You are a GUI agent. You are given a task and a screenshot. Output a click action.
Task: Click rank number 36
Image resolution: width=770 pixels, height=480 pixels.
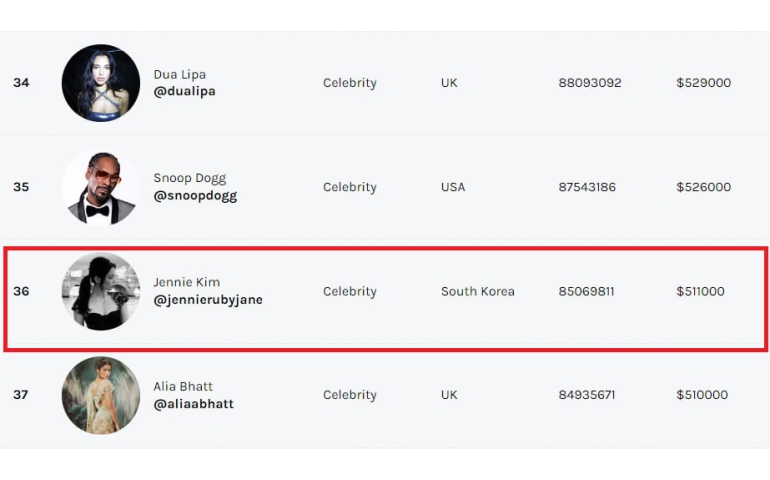coord(21,292)
